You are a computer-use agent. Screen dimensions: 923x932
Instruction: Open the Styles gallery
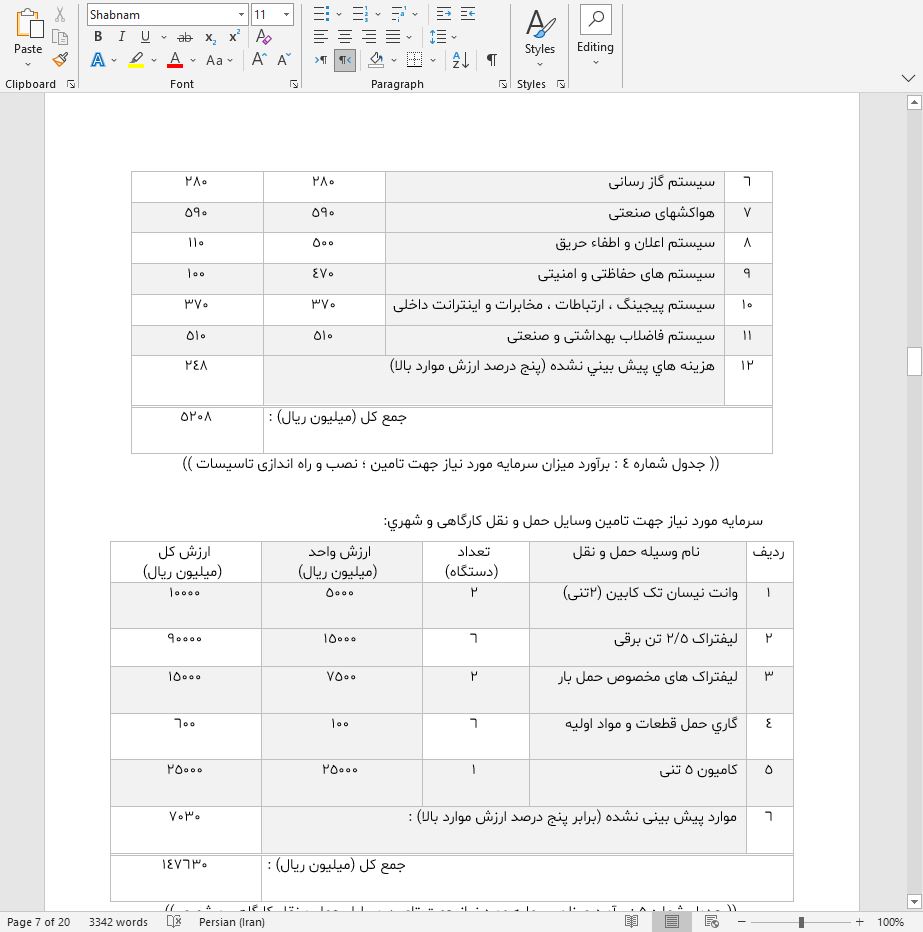pos(540,38)
